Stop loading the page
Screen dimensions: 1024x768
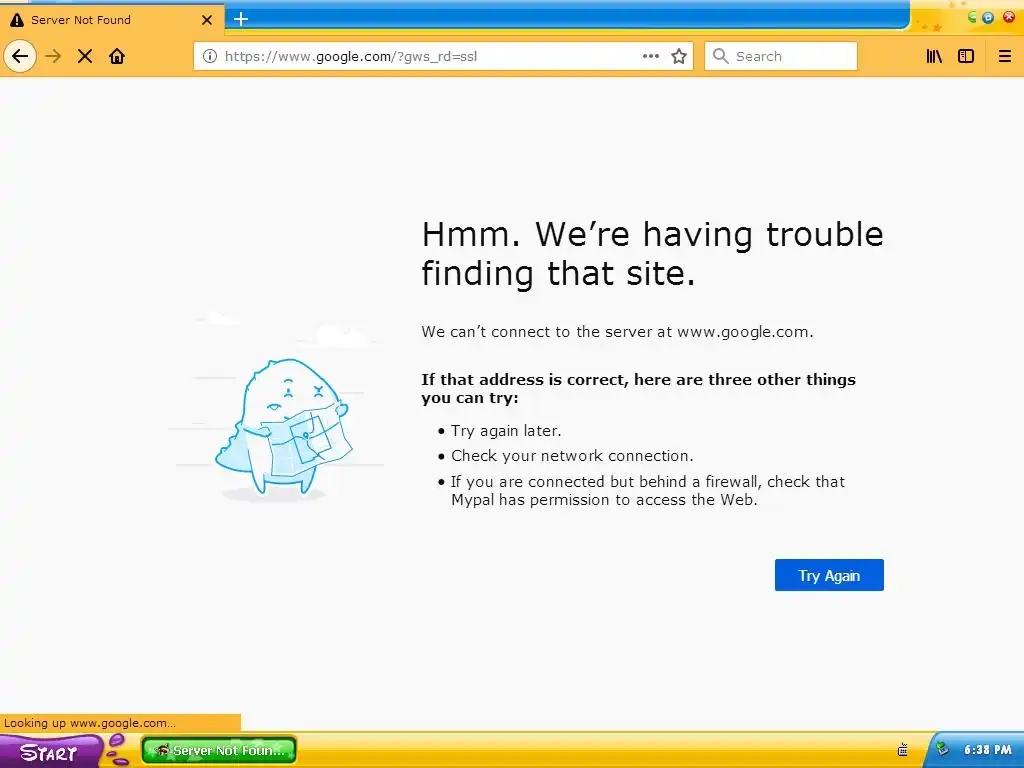(x=85, y=56)
